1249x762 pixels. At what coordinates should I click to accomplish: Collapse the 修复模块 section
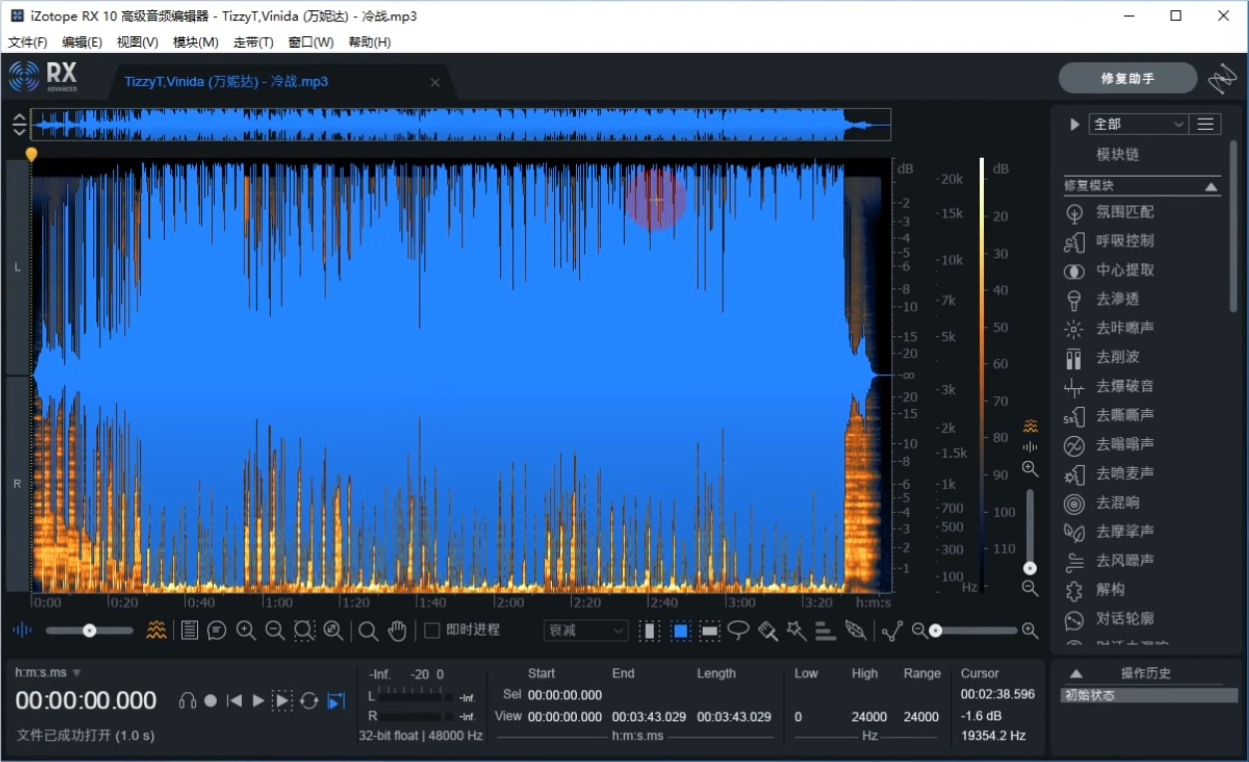tap(1211, 187)
